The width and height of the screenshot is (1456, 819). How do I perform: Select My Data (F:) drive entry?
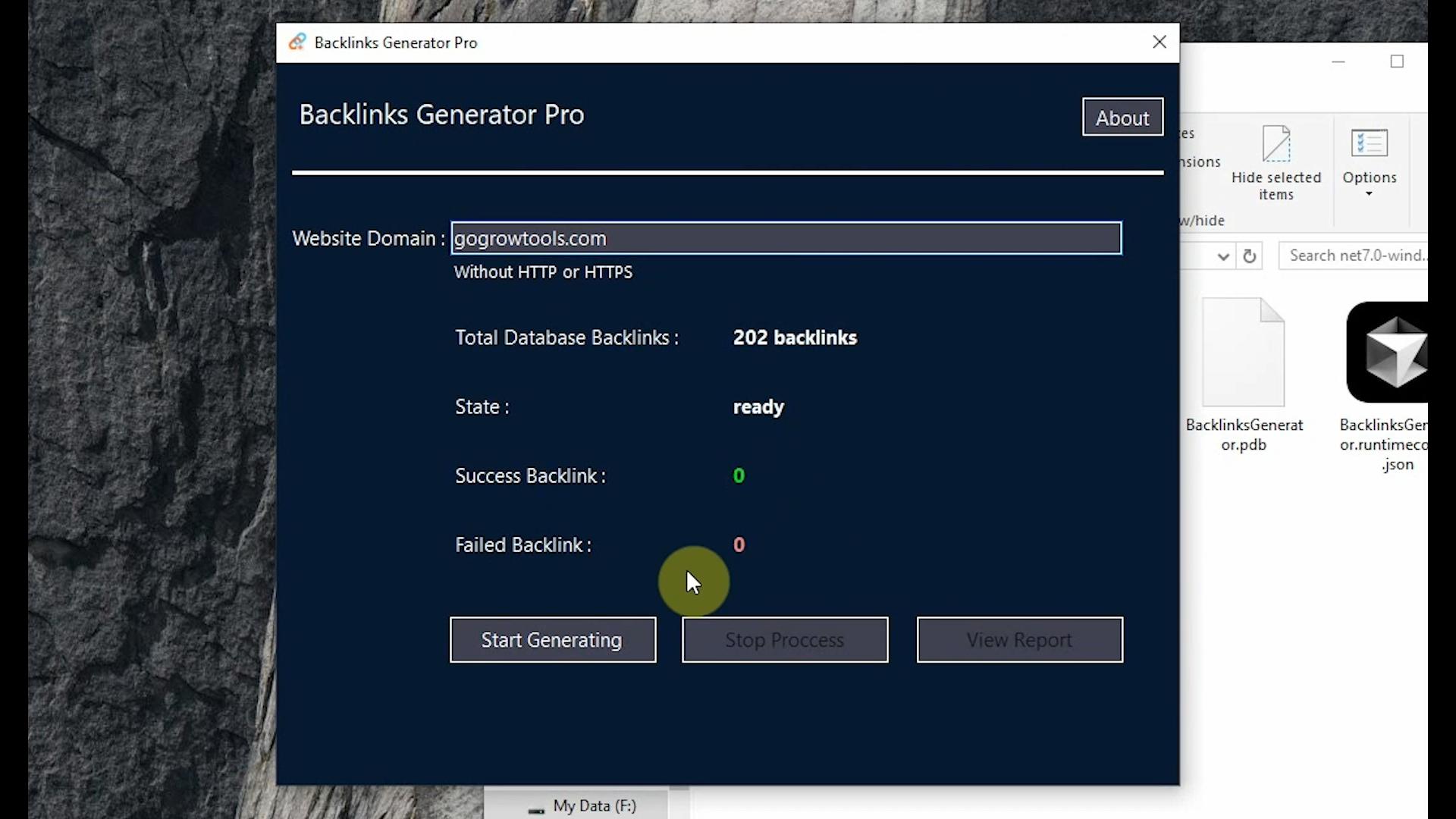(x=594, y=806)
